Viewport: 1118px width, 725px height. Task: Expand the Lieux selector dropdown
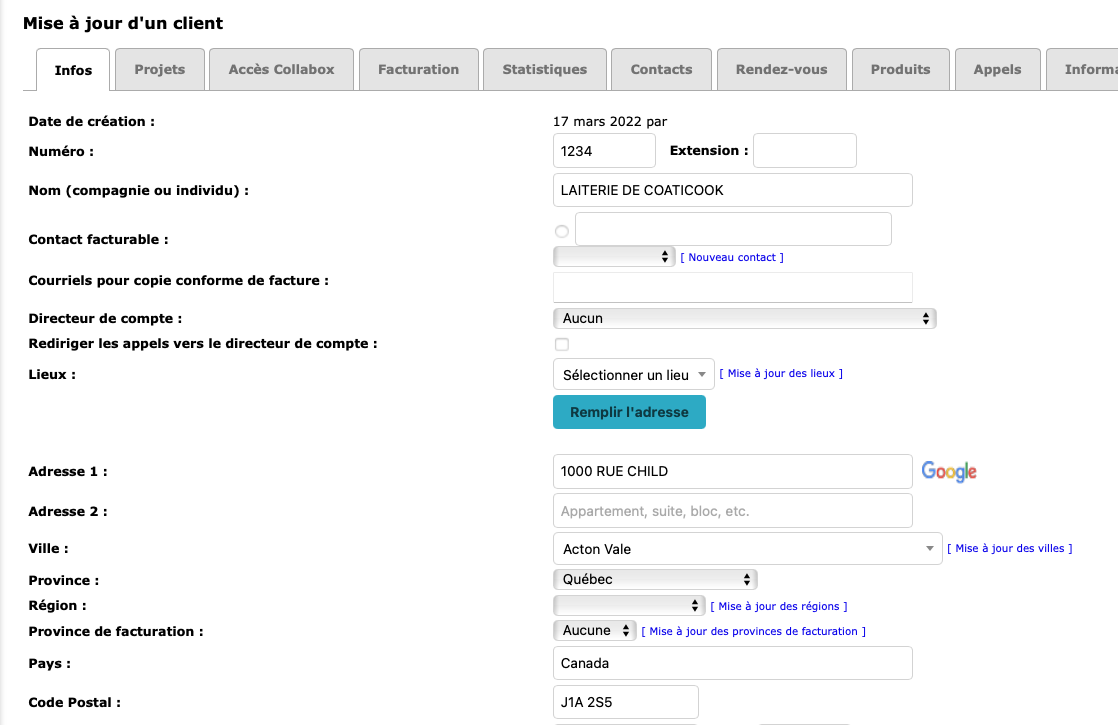tap(633, 375)
